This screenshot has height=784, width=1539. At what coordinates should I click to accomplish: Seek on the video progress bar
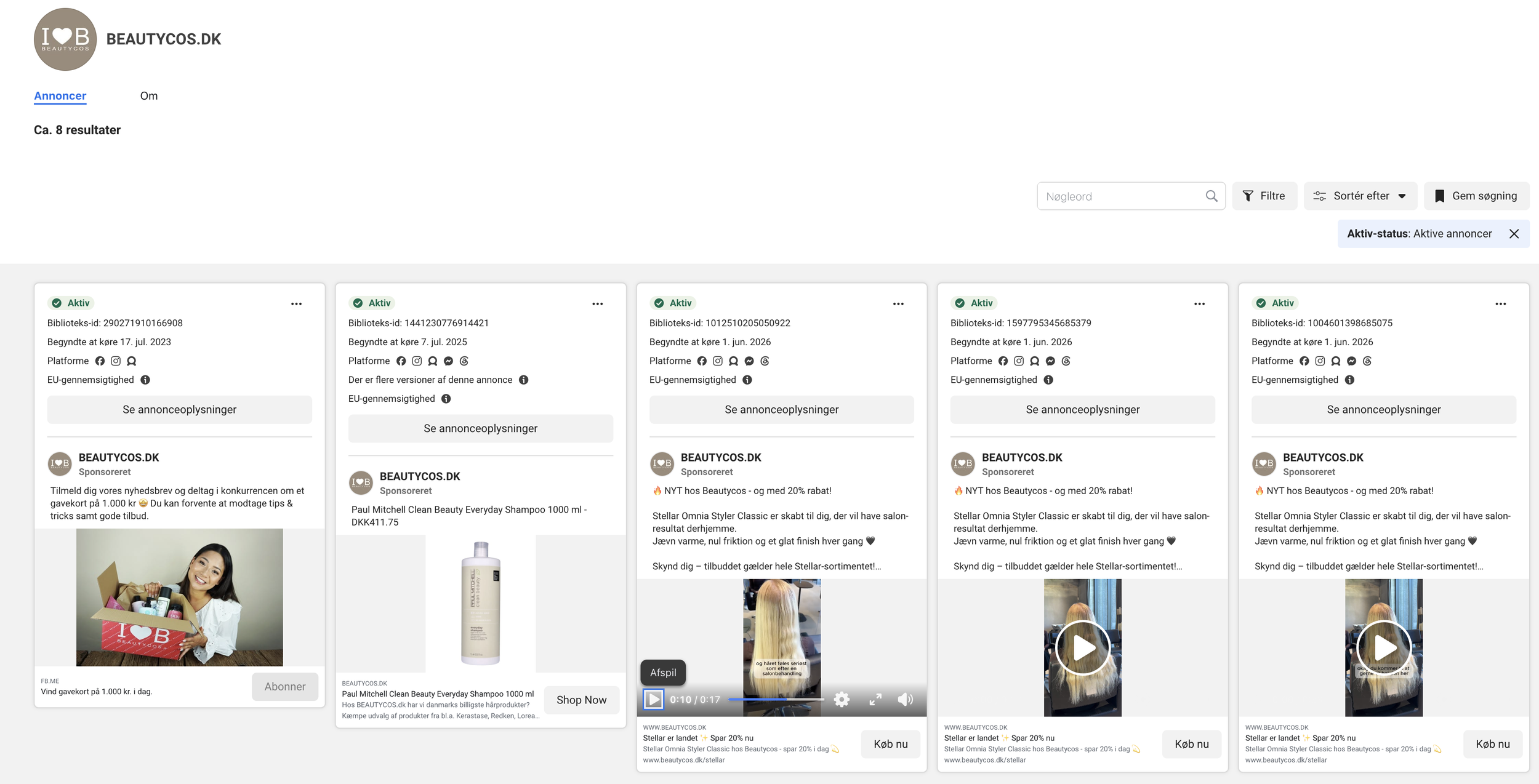coord(776,700)
